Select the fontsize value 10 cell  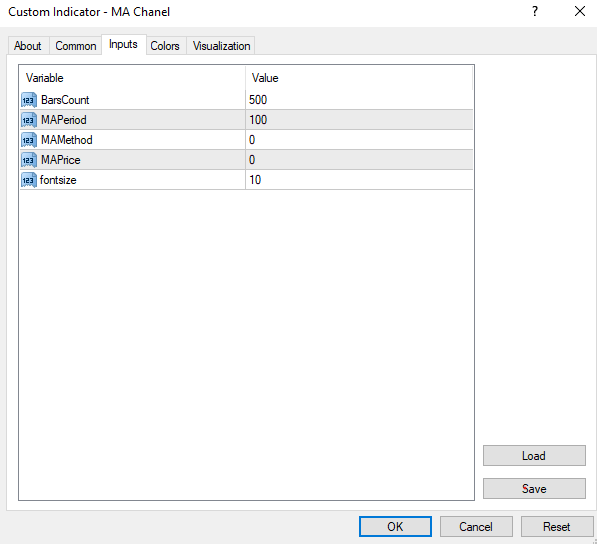click(x=359, y=180)
